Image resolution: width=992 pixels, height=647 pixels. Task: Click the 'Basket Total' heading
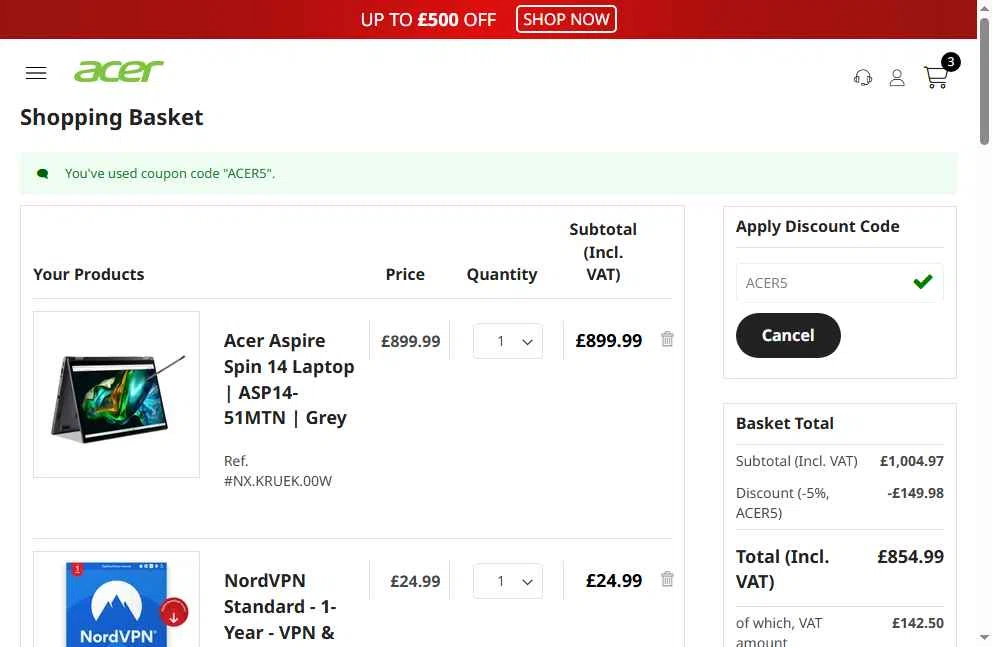[784, 423]
